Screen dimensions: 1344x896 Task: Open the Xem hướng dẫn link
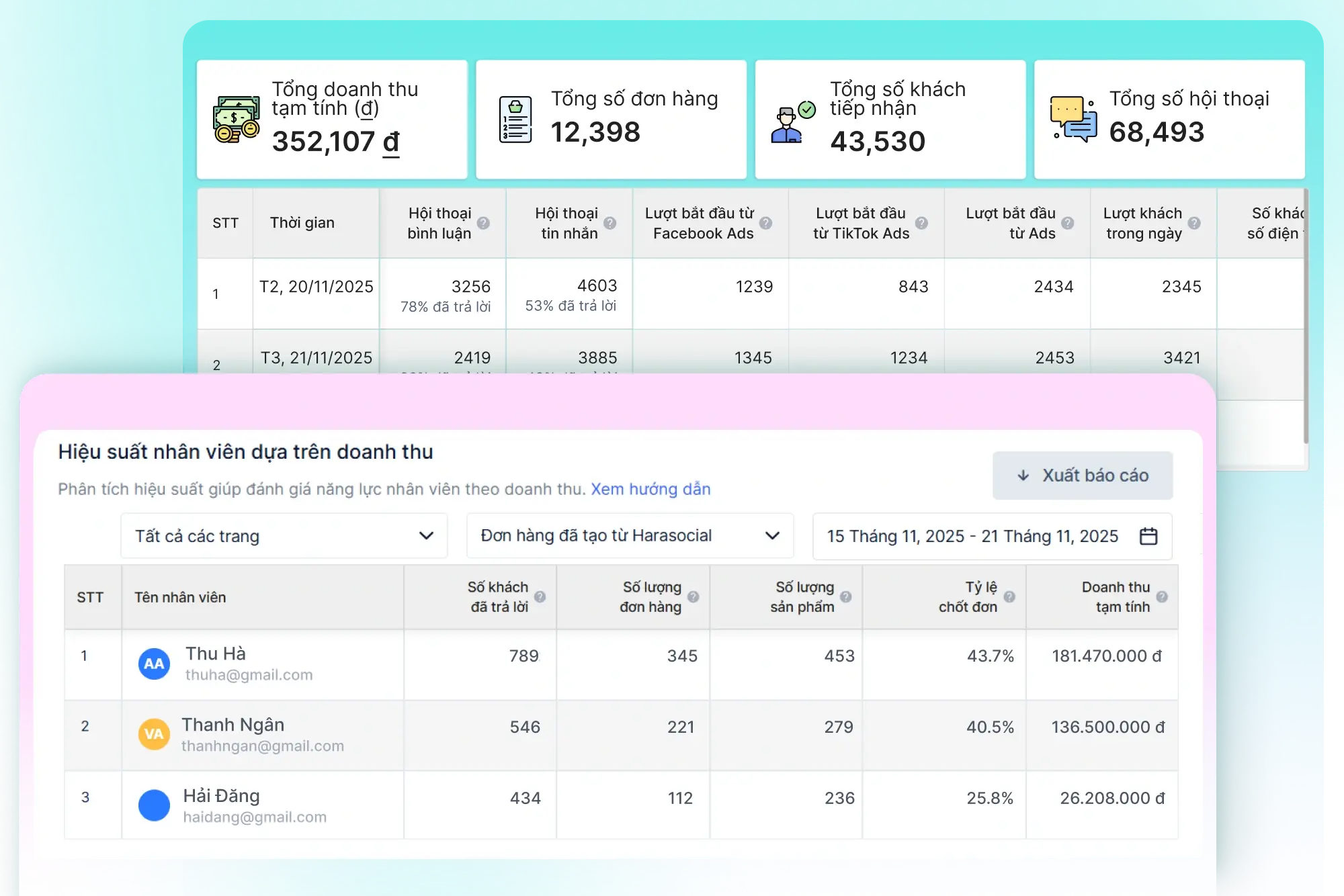point(650,489)
